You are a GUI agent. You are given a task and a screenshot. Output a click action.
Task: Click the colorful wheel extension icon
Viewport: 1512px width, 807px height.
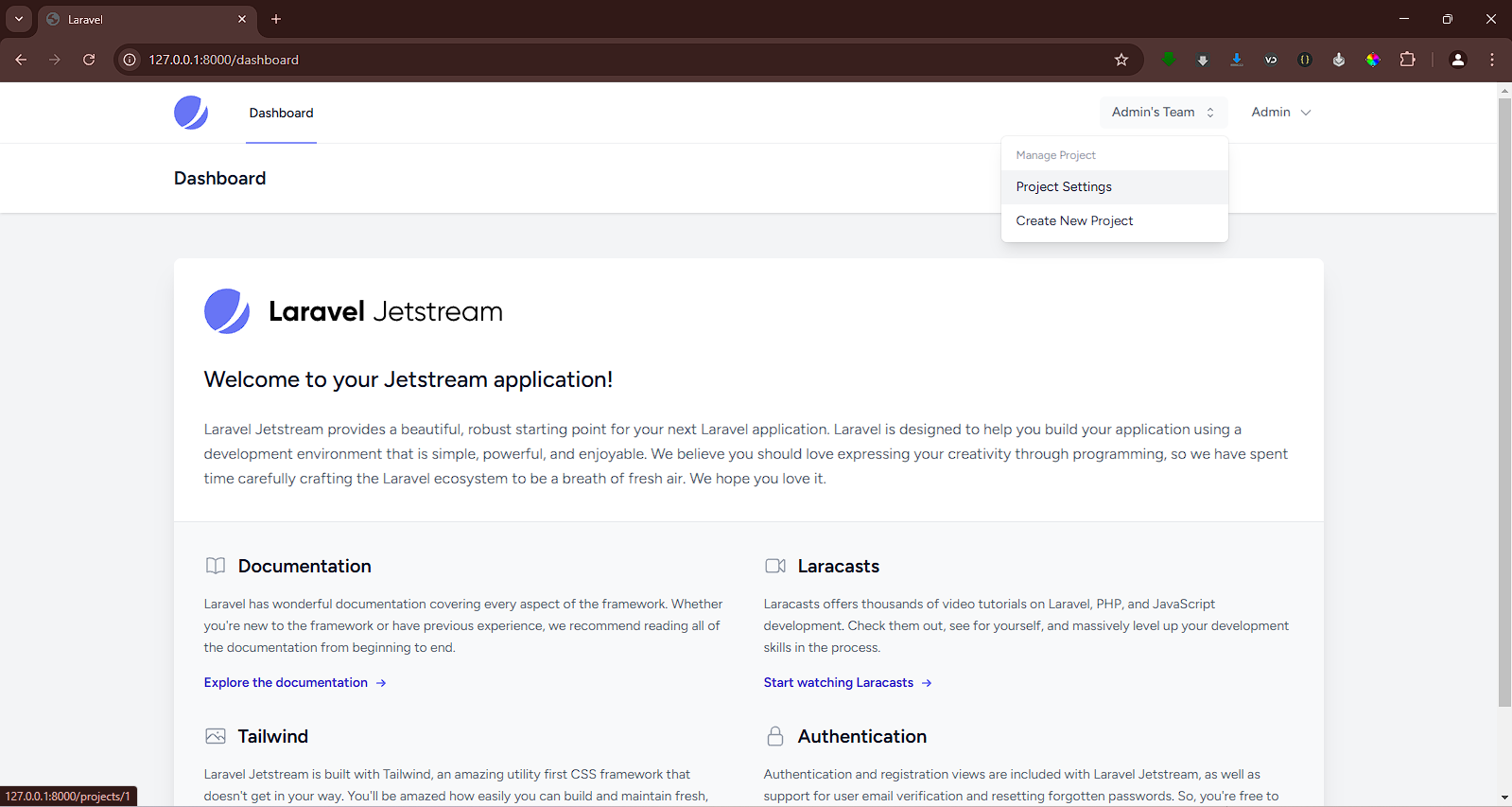tap(1373, 60)
